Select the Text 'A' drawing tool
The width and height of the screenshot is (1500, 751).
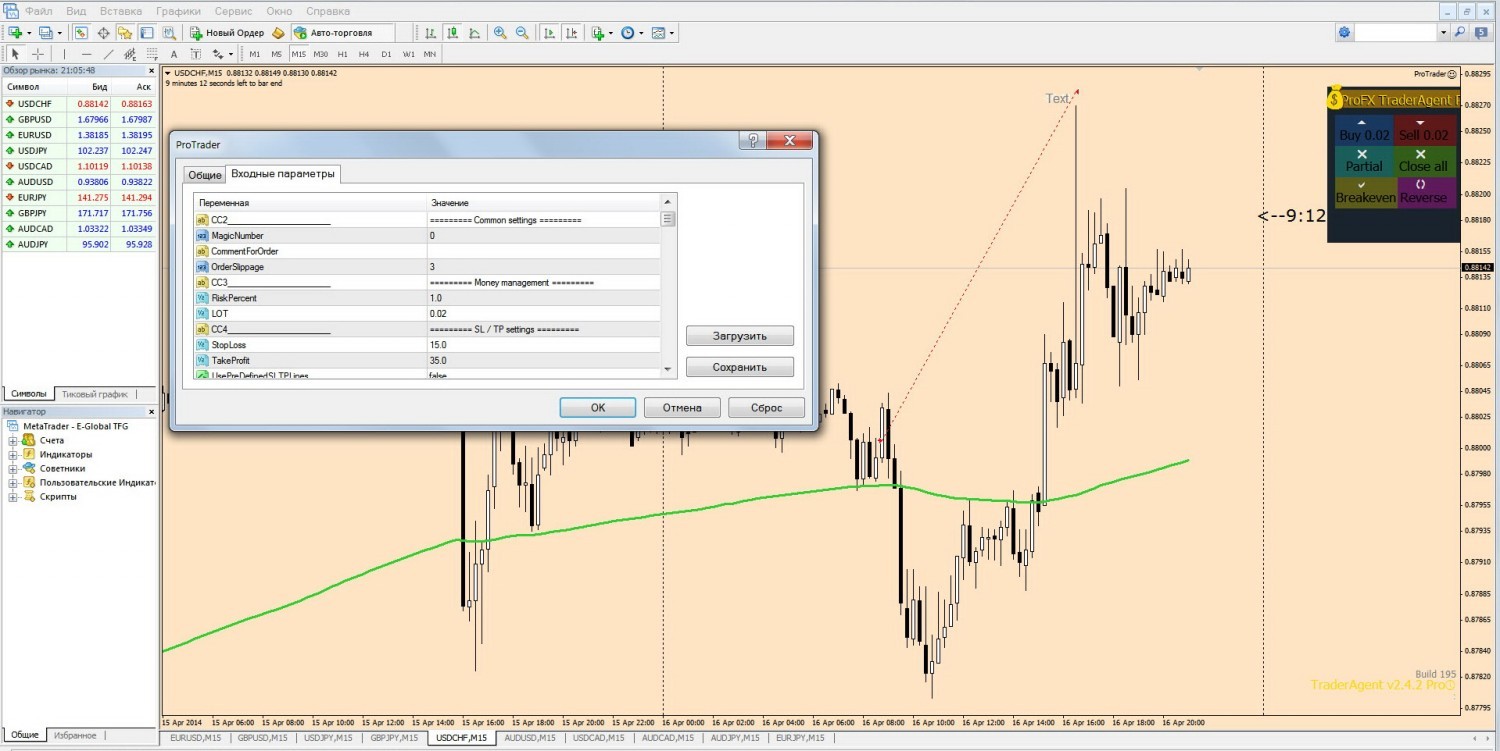click(174, 54)
